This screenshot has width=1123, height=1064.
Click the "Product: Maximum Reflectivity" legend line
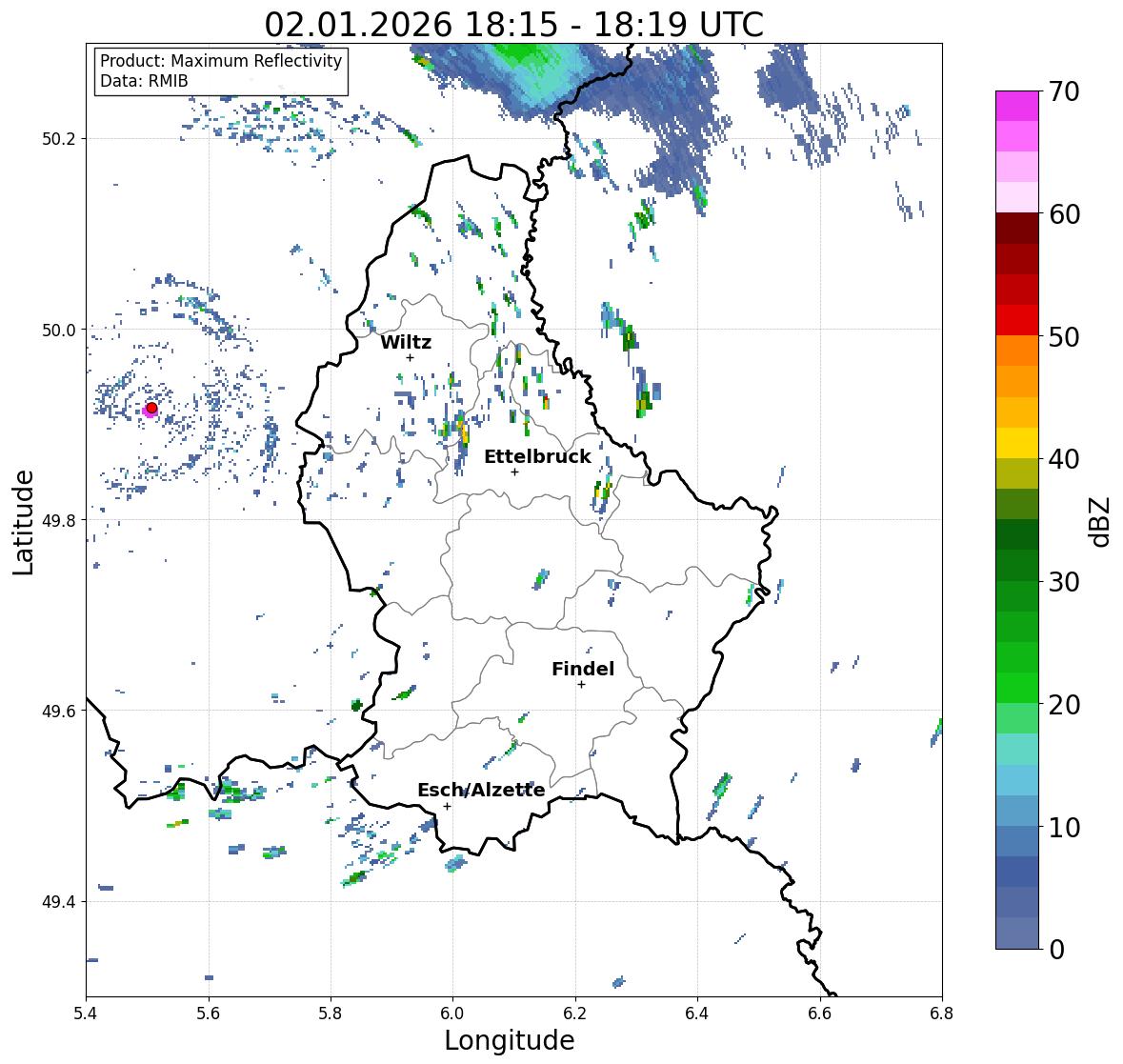pyautogui.click(x=221, y=61)
